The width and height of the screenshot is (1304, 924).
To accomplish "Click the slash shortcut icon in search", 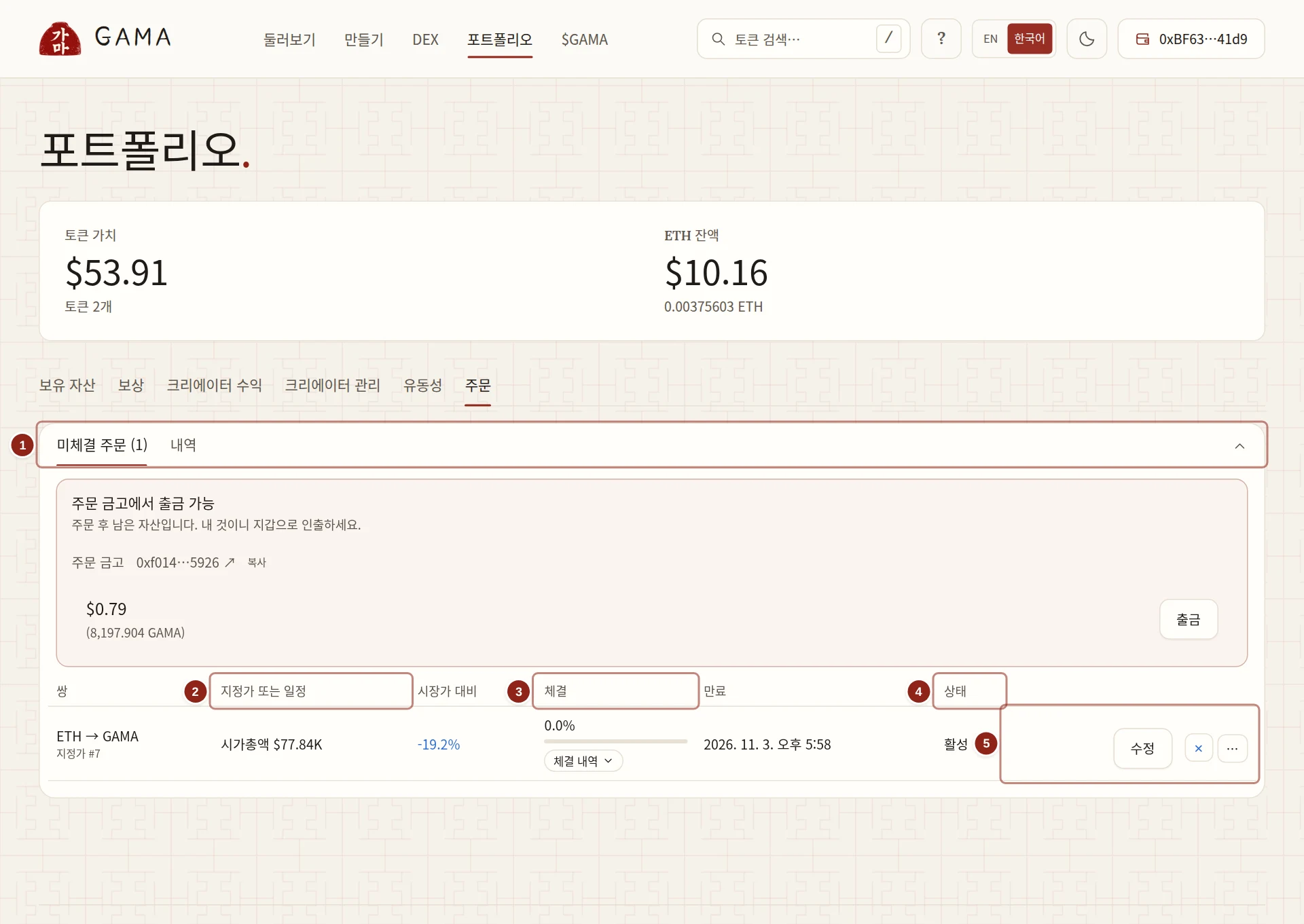I will [x=888, y=39].
